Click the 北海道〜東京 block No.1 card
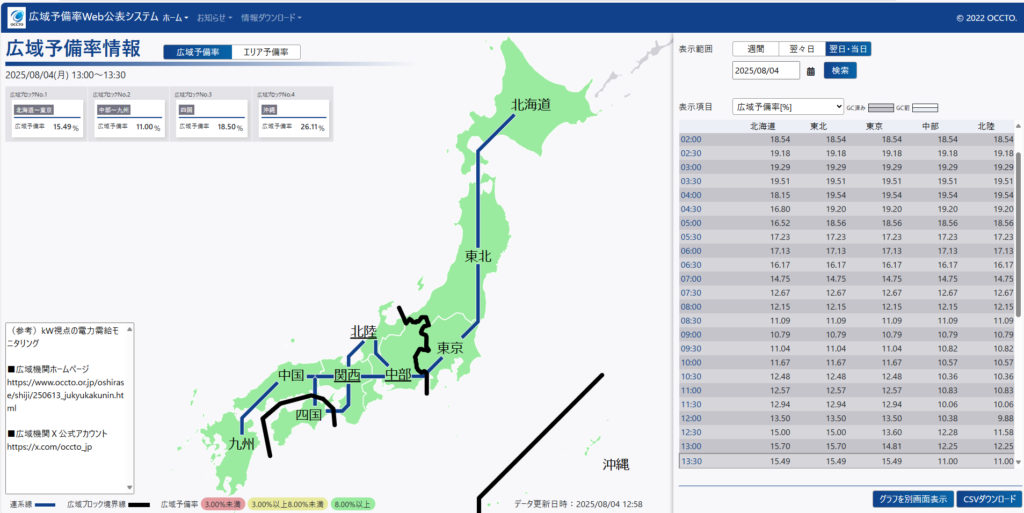 (46, 119)
